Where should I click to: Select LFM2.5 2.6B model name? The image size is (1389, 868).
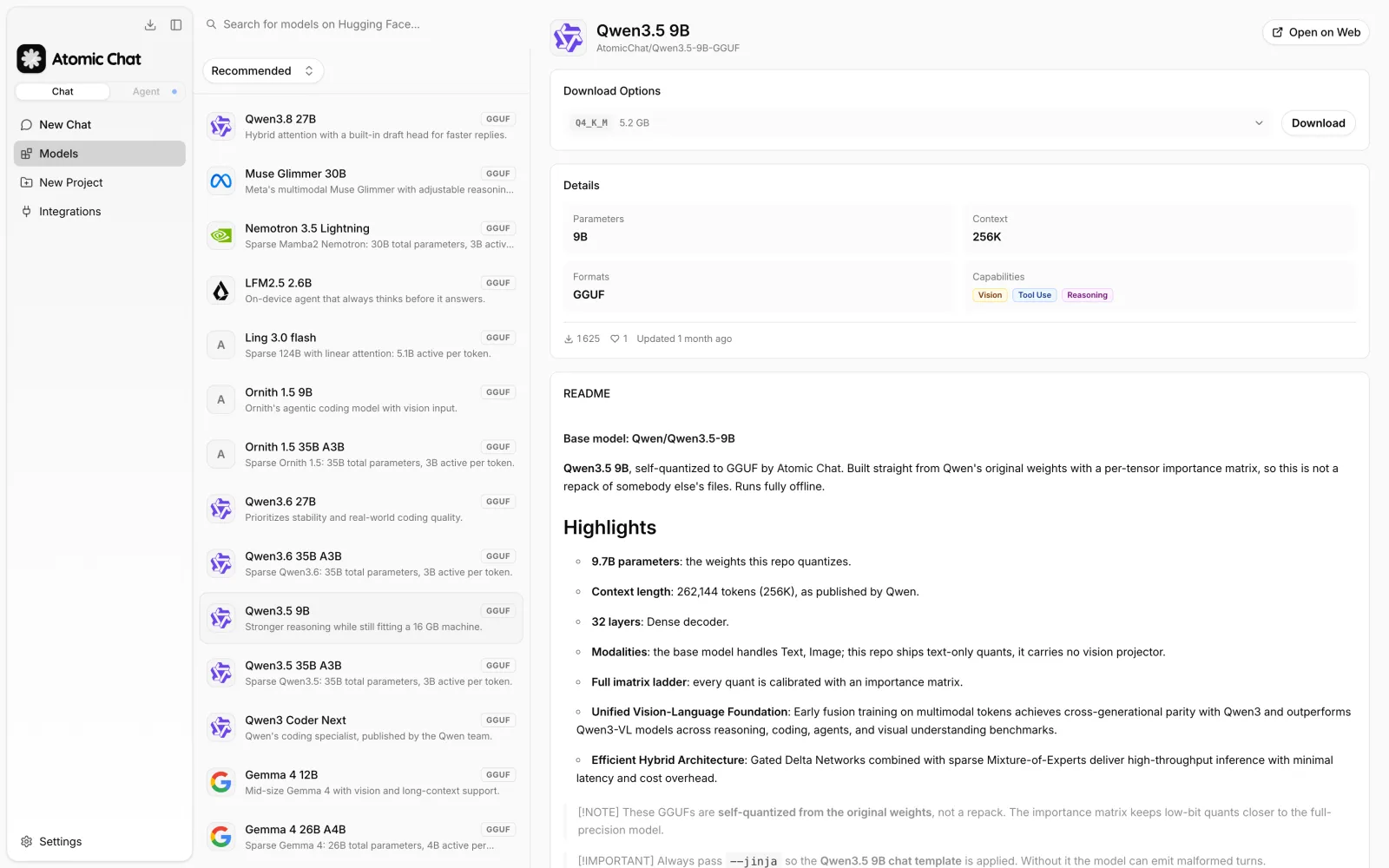click(278, 283)
